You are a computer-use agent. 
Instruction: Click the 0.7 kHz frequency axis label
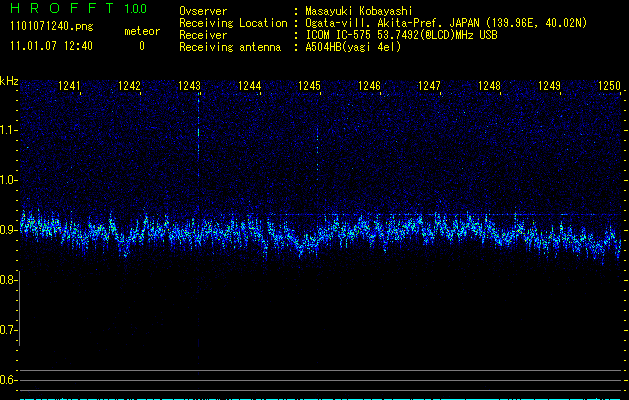tap(9, 330)
